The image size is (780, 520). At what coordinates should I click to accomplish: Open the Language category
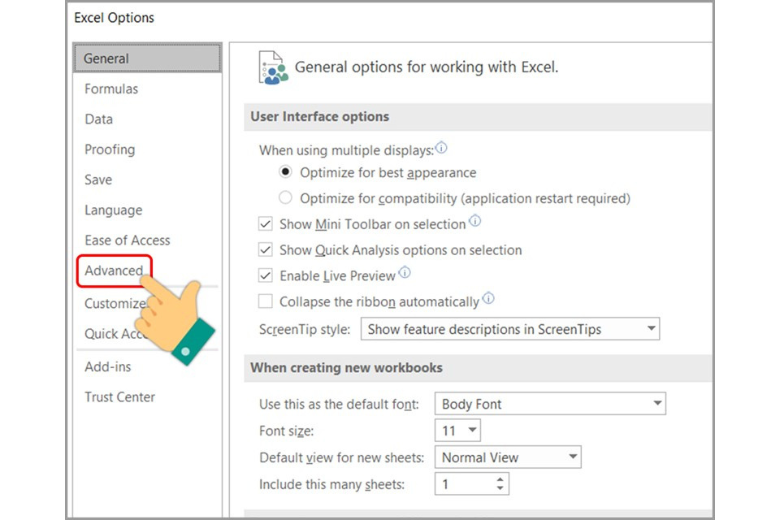point(113,210)
